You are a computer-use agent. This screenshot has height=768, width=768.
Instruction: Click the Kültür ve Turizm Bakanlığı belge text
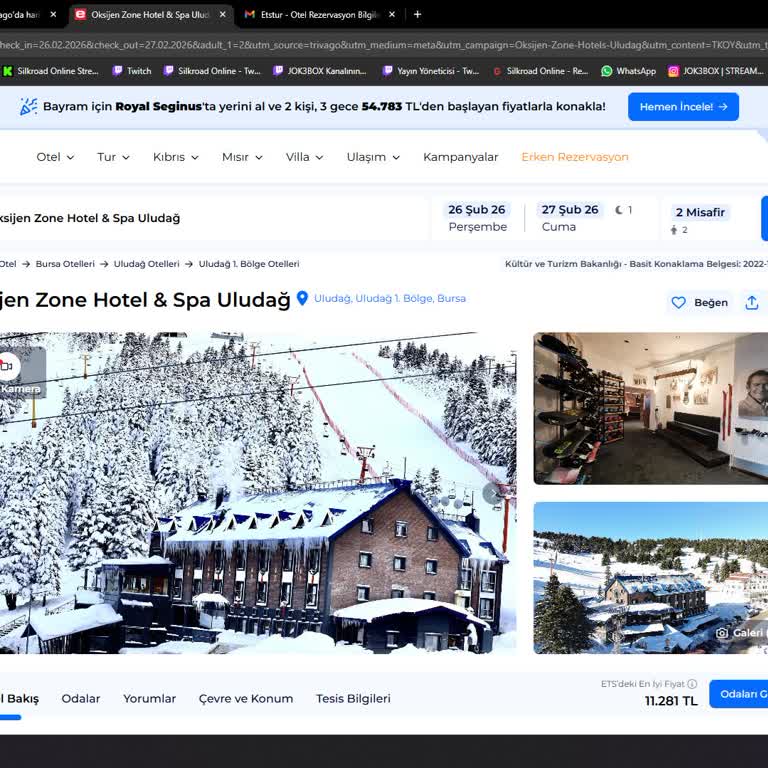[x=636, y=264]
